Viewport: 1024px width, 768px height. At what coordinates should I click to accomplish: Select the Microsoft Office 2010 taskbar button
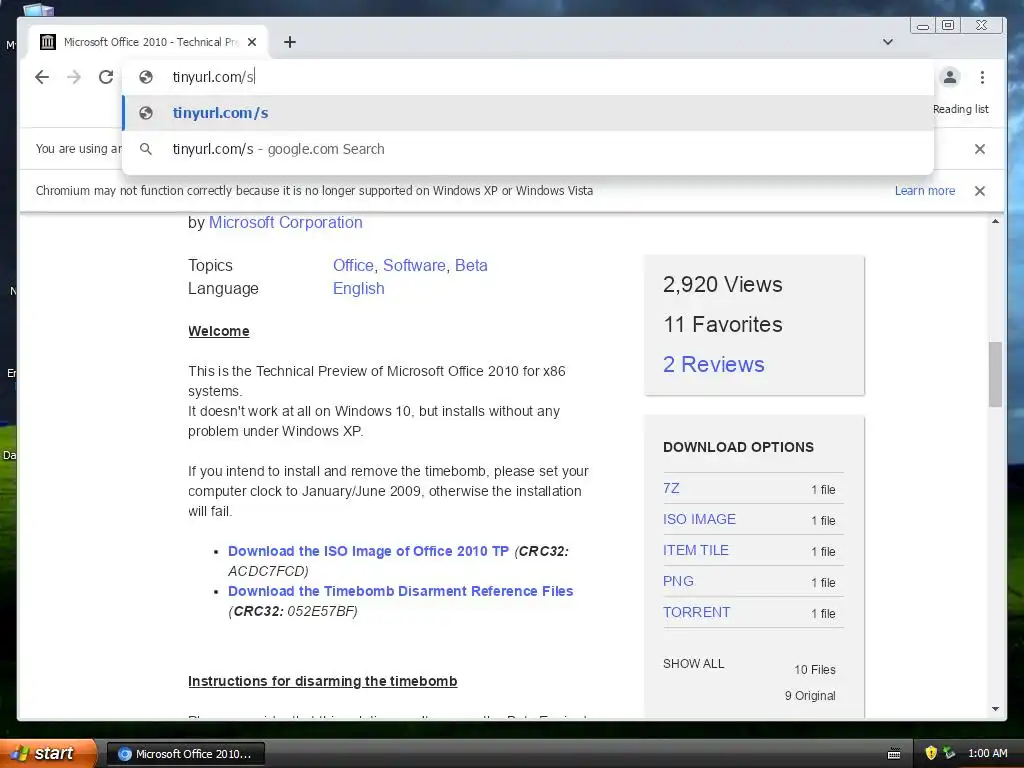coord(185,754)
